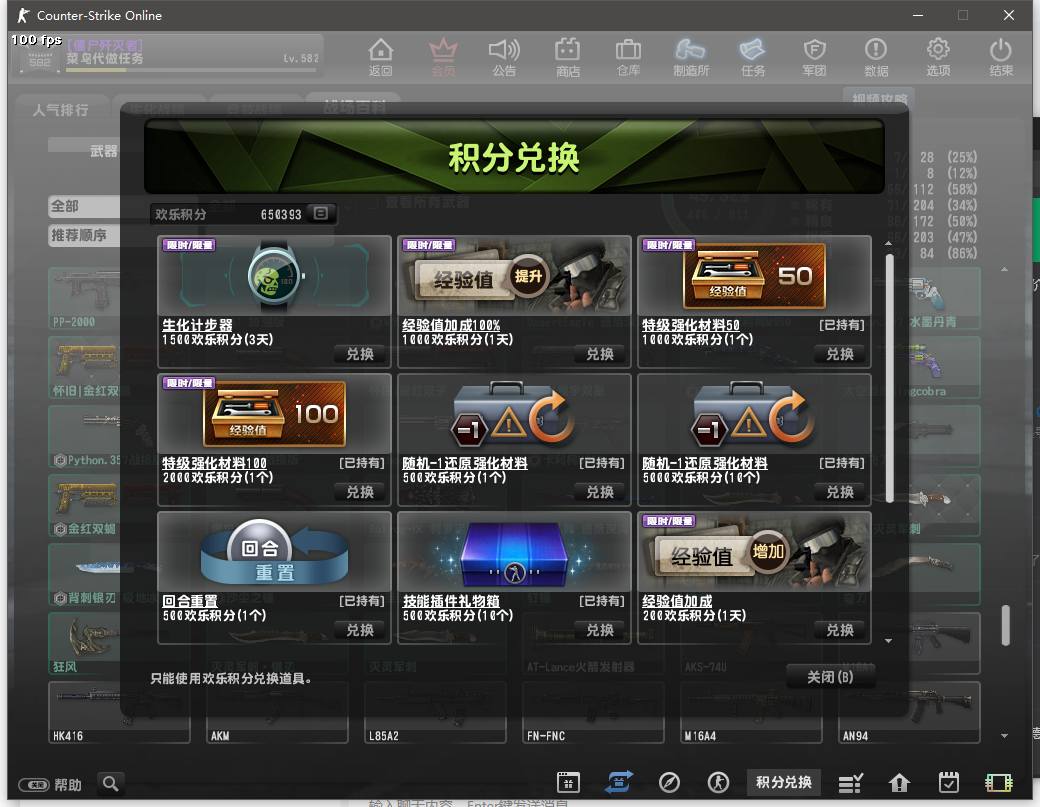The image size is (1040, 807).
Task: Open the 公告 announcements speaker icon
Action: click(x=504, y=57)
